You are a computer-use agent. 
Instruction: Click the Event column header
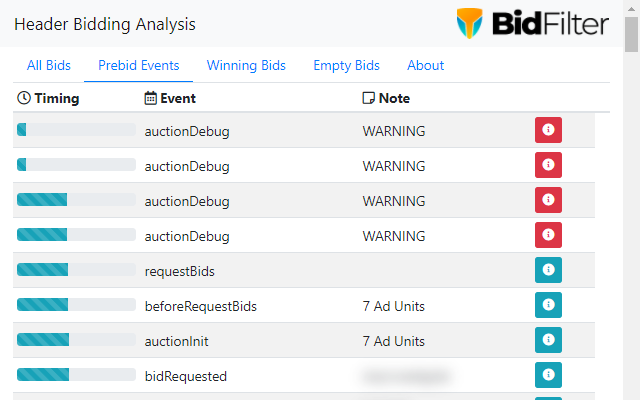click(x=170, y=98)
